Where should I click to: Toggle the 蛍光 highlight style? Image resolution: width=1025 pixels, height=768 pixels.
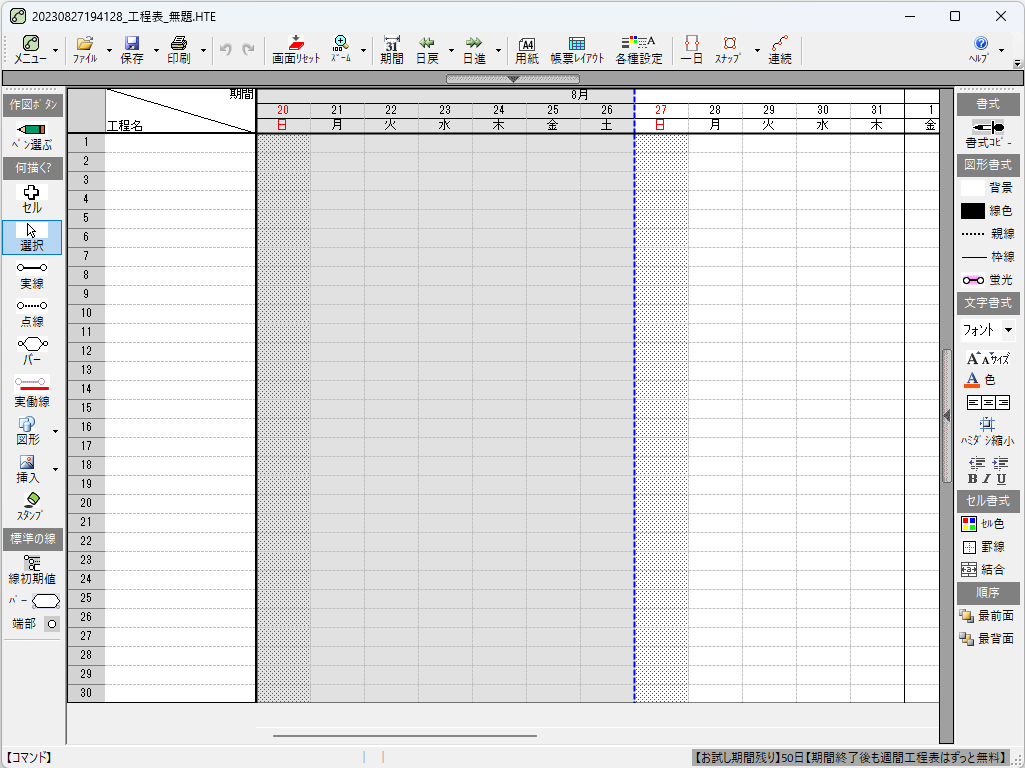click(x=988, y=280)
